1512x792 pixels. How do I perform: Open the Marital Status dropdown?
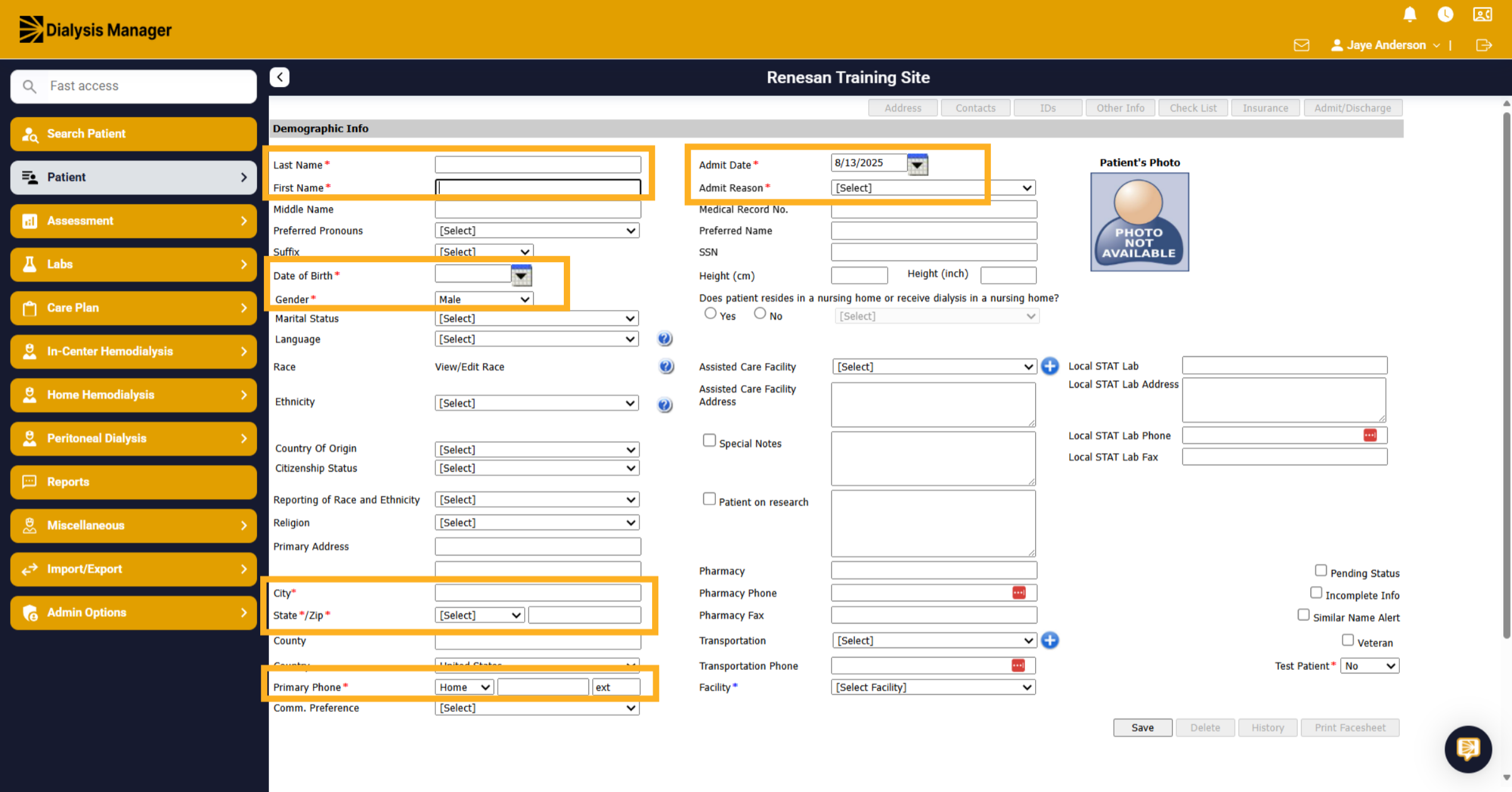537,319
